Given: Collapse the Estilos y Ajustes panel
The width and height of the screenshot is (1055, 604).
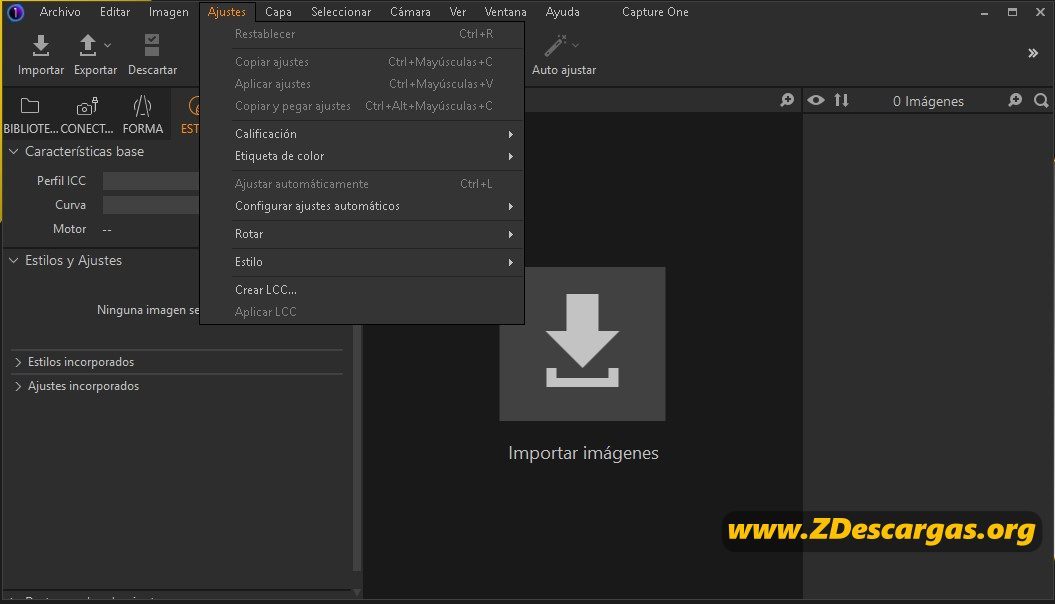Looking at the screenshot, I should (x=13, y=260).
